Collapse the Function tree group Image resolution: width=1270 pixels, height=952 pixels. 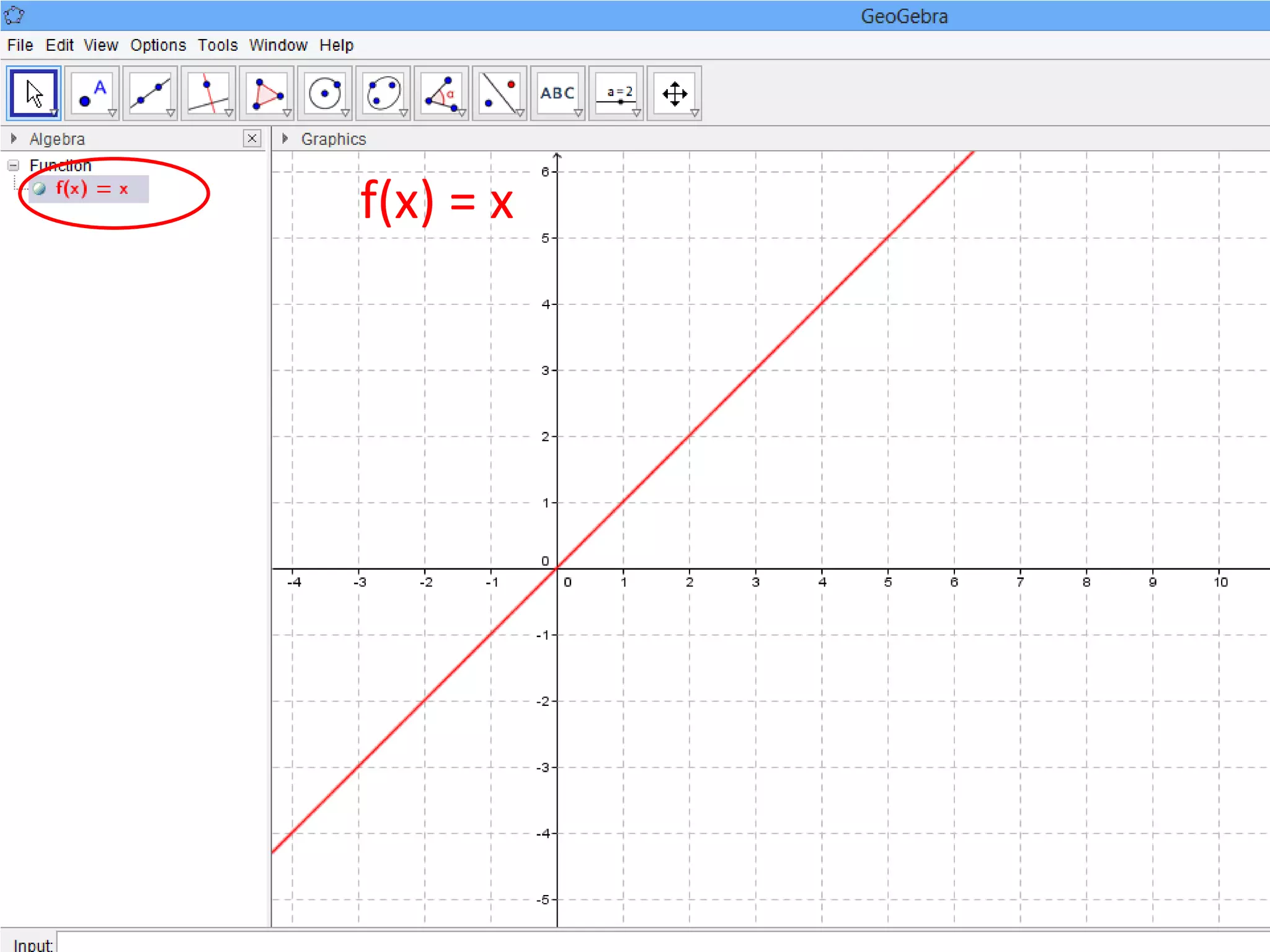(13, 165)
